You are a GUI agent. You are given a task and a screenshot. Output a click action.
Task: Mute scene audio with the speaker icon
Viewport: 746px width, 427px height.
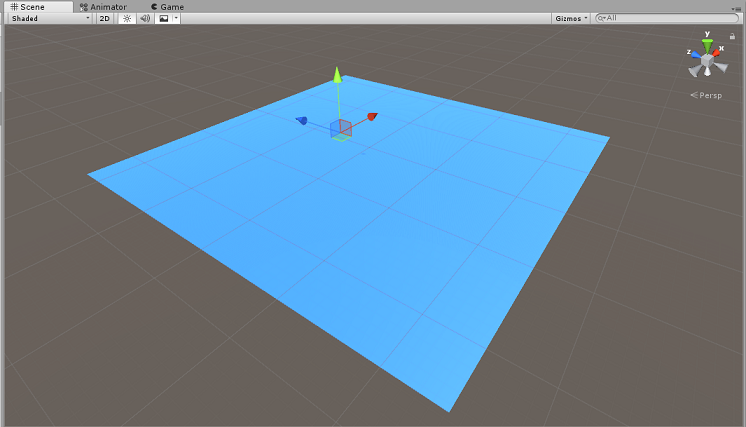click(144, 18)
